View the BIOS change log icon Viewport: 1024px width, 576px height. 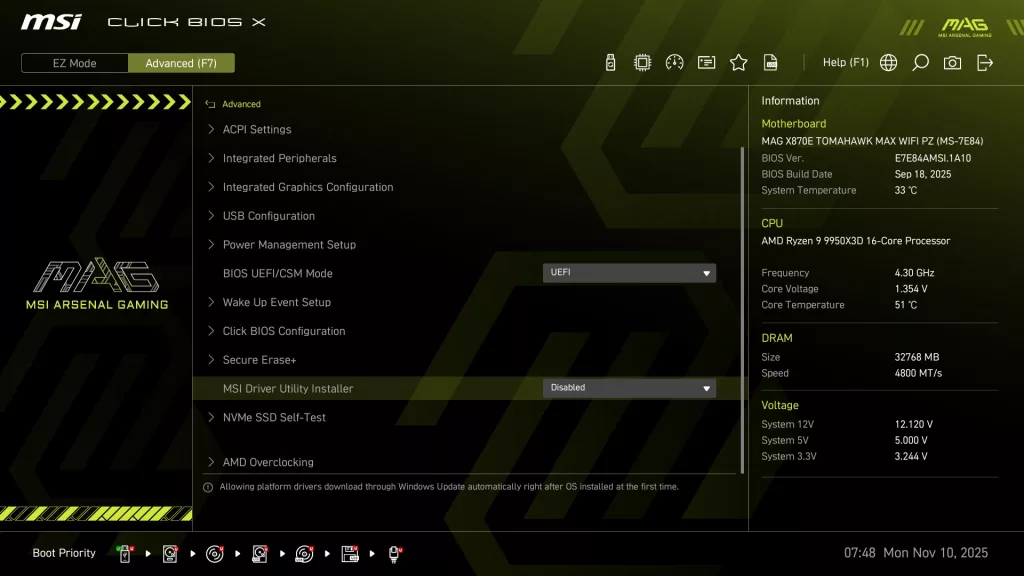(770, 62)
